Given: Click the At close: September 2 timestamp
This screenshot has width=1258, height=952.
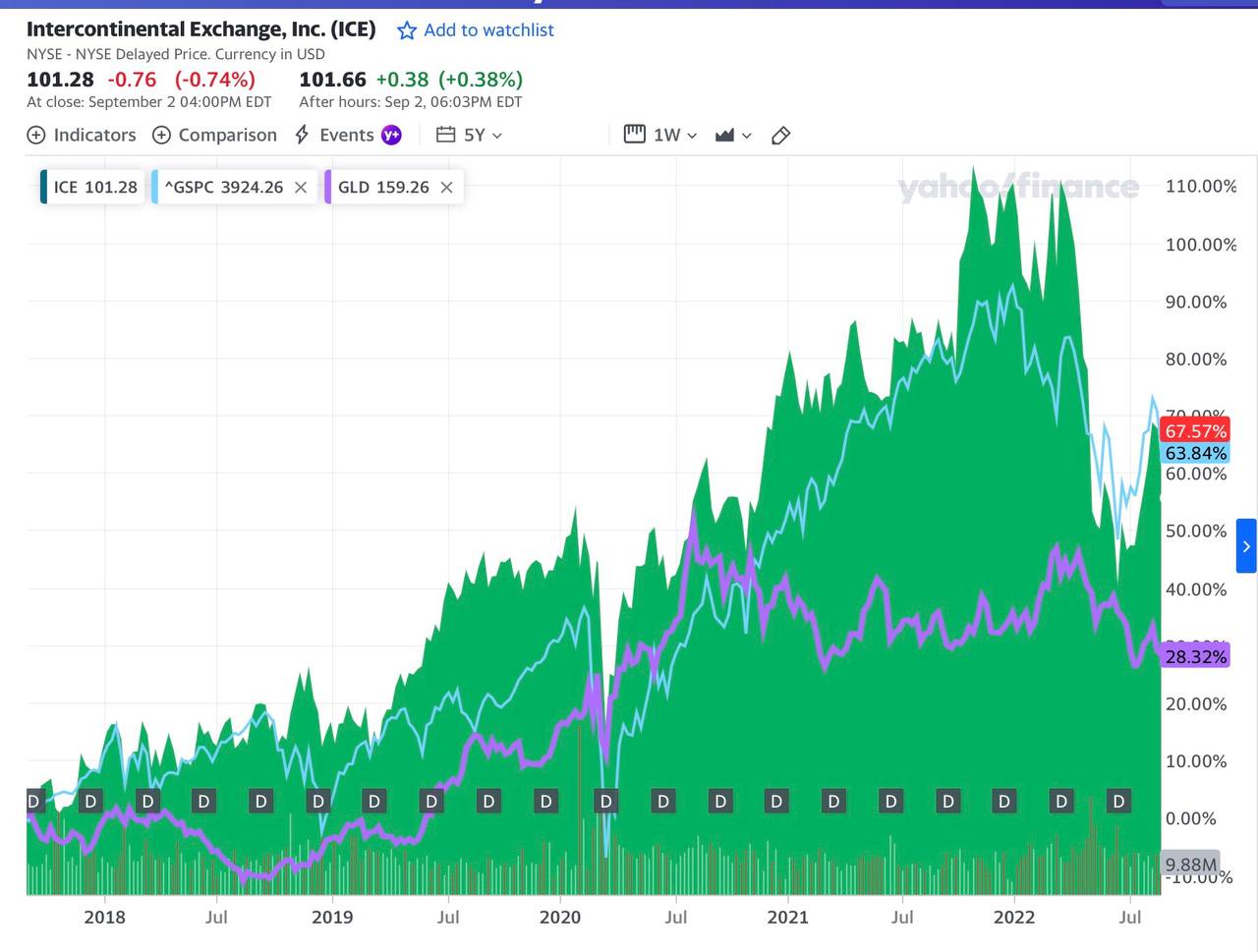Looking at the screenshot, I should tap(149, 102).
